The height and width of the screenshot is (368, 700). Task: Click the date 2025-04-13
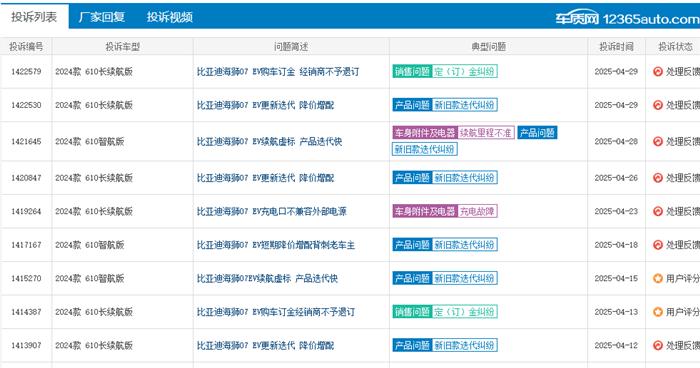pos(616,312)
